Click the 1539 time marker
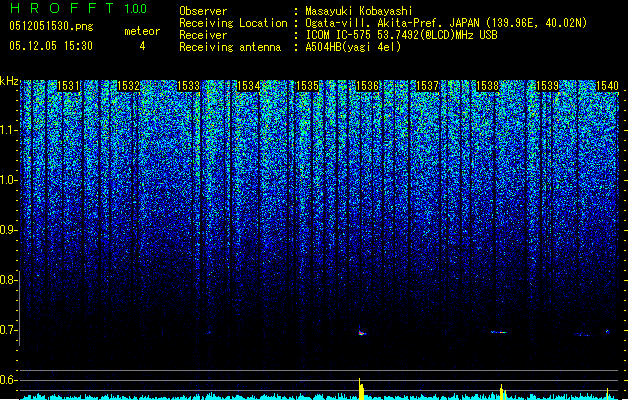The image size is (629, 400). click(548, 86)
